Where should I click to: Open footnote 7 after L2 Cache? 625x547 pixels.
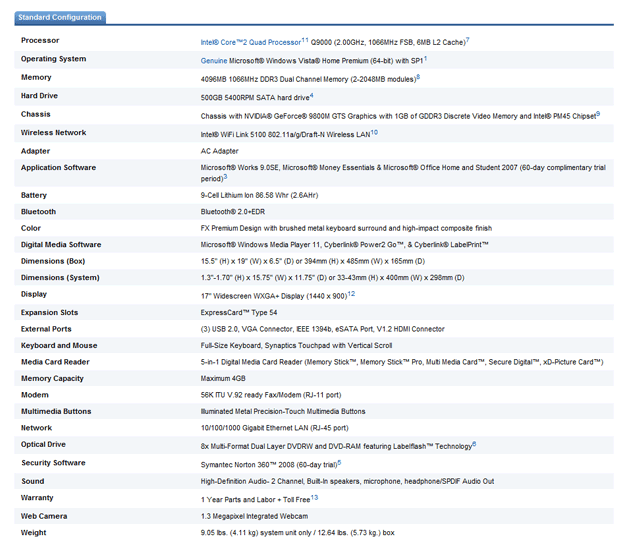[x=468, y=40]
